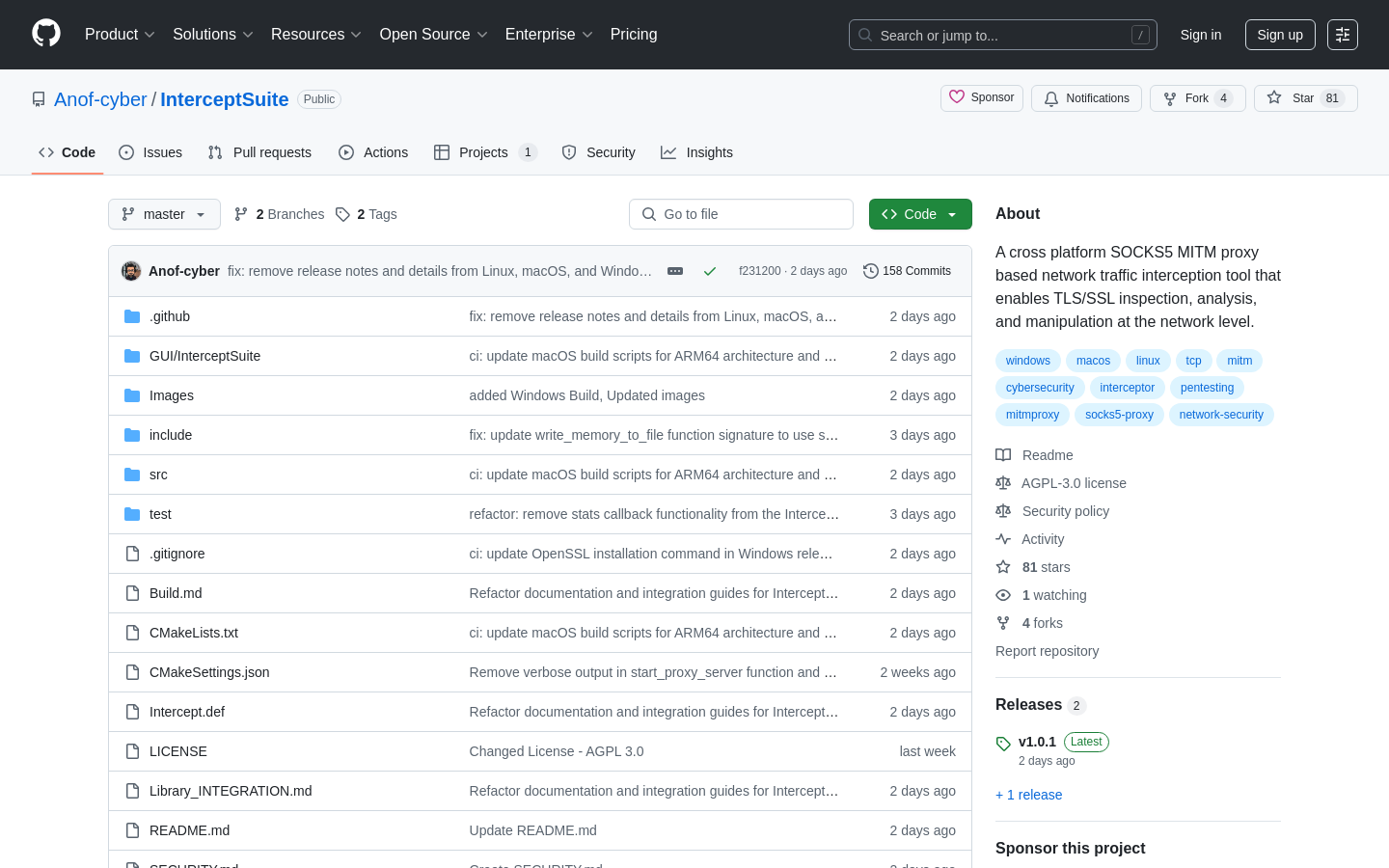Open Readme via book icon link
This screenshot has height=868, width=1389.
click(x=1034, y=455)
